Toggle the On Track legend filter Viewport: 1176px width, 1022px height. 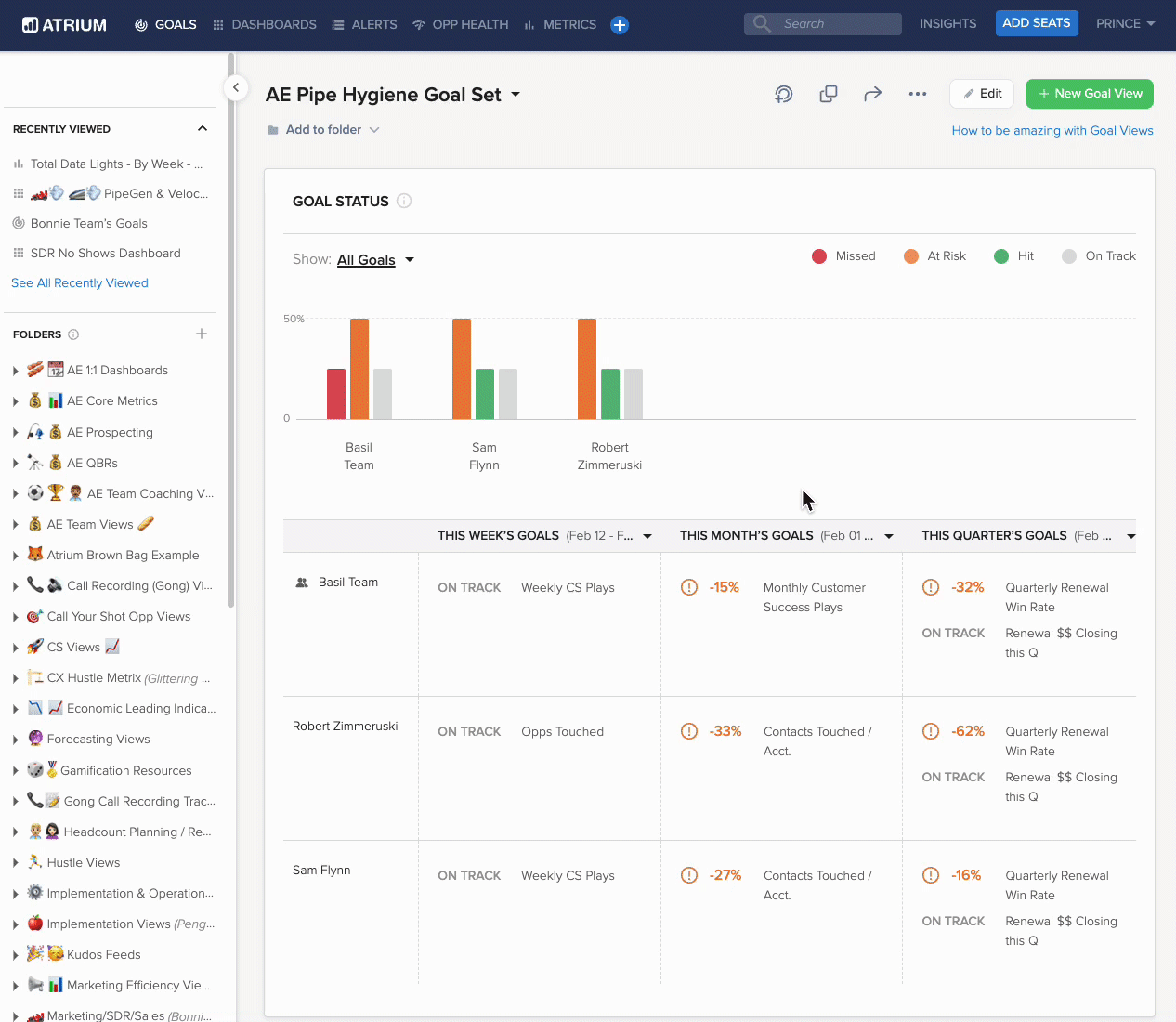1099,256
